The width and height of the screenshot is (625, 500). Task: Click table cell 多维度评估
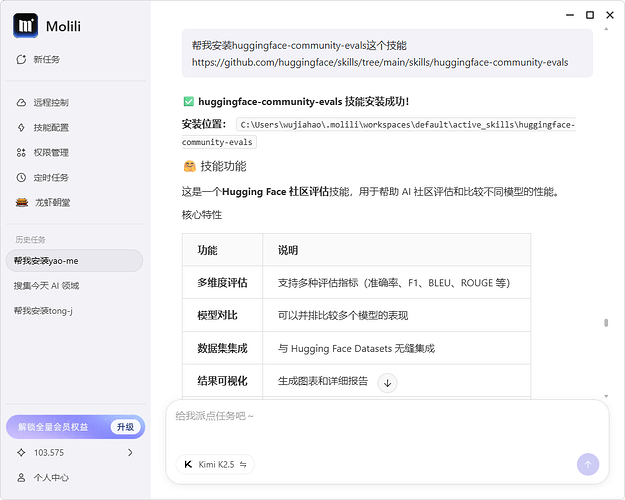click(x=222, y=283)
